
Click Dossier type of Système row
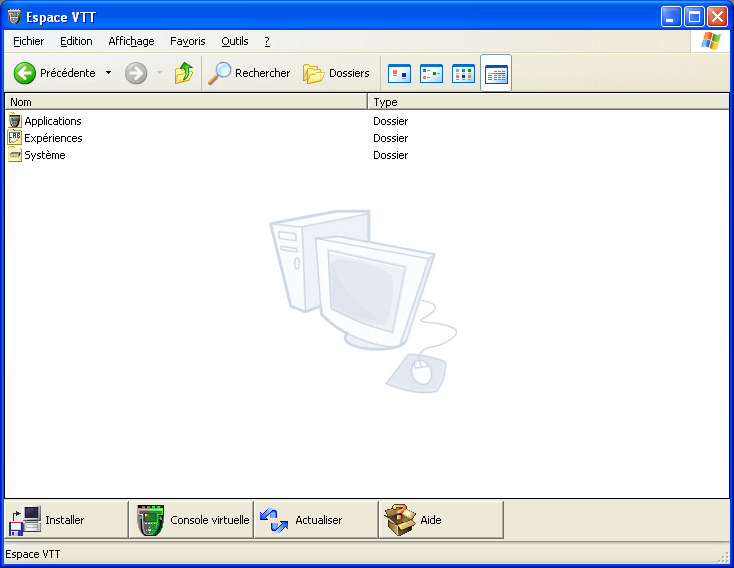click(x=390, y=155)
